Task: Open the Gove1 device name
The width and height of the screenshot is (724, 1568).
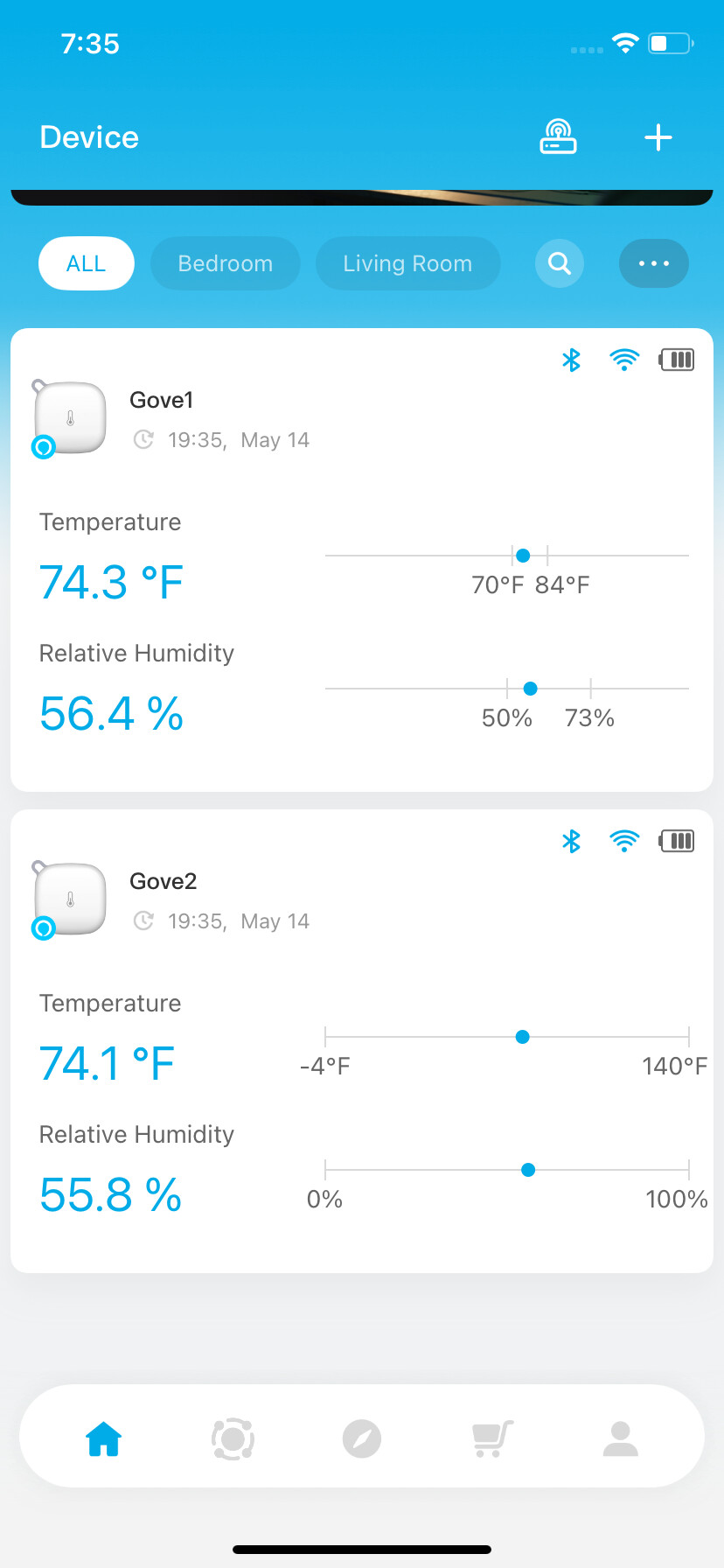Action: 162,400
